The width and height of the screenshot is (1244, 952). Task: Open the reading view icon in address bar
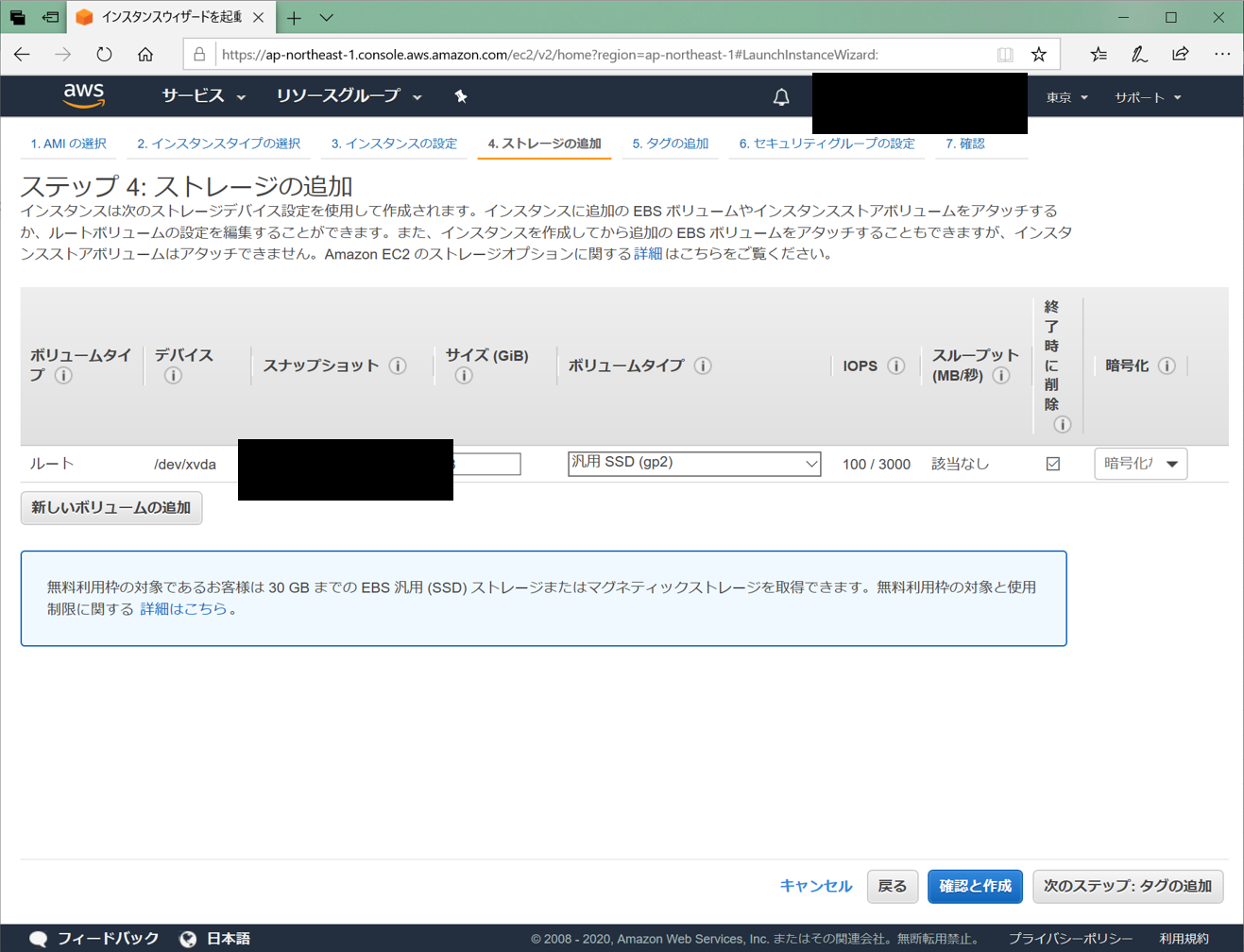(1005, 54)
